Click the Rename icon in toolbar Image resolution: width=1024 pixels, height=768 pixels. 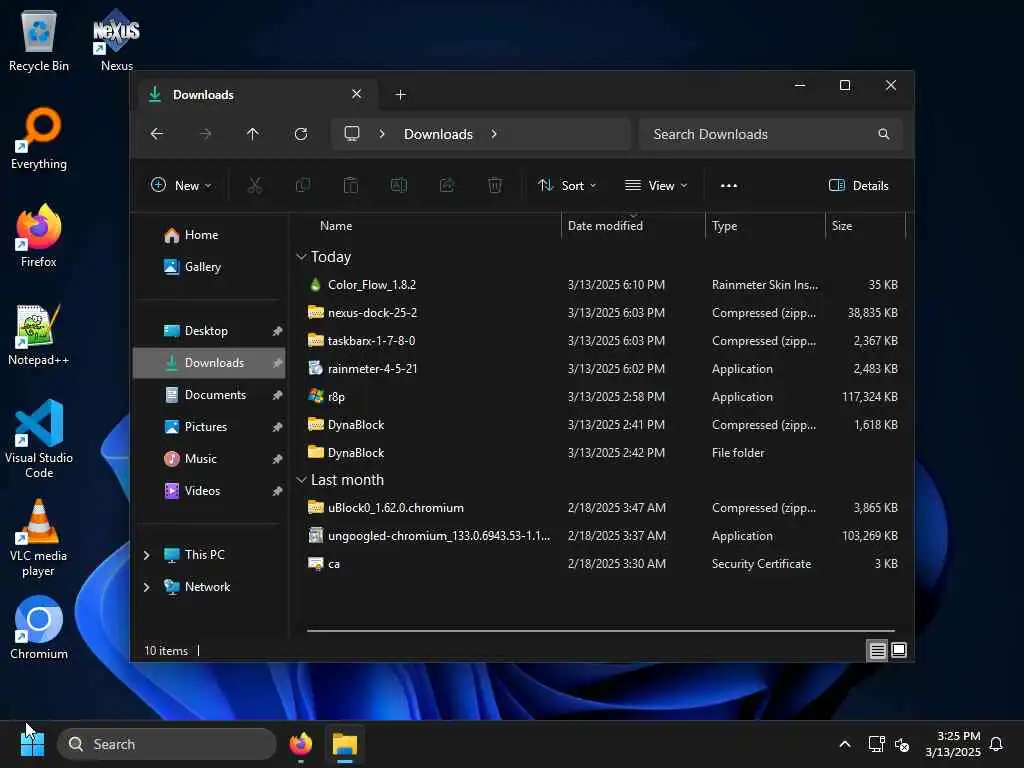tap(399, 185)
